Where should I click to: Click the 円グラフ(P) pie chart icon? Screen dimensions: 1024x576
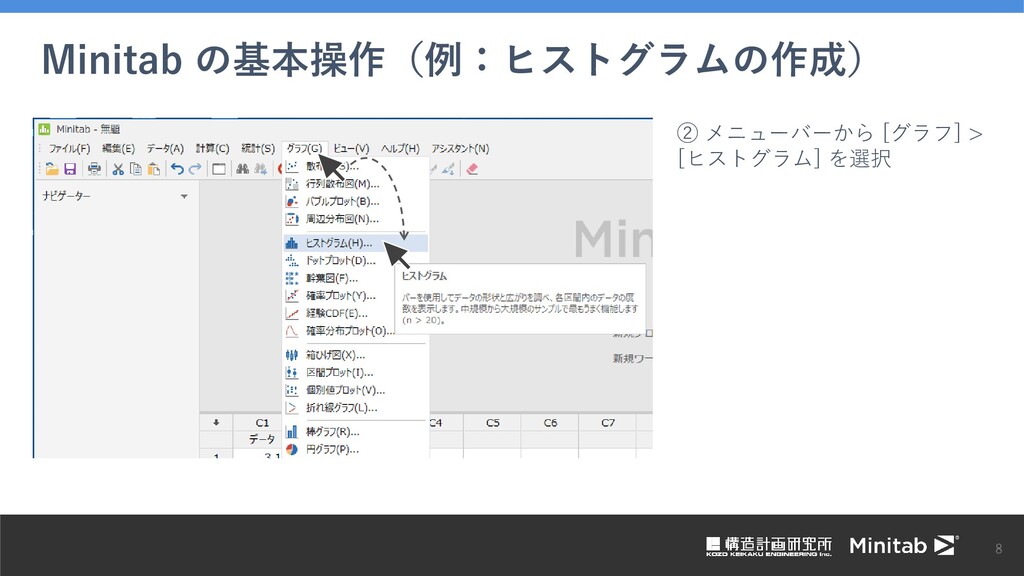(x=292, y=449)
